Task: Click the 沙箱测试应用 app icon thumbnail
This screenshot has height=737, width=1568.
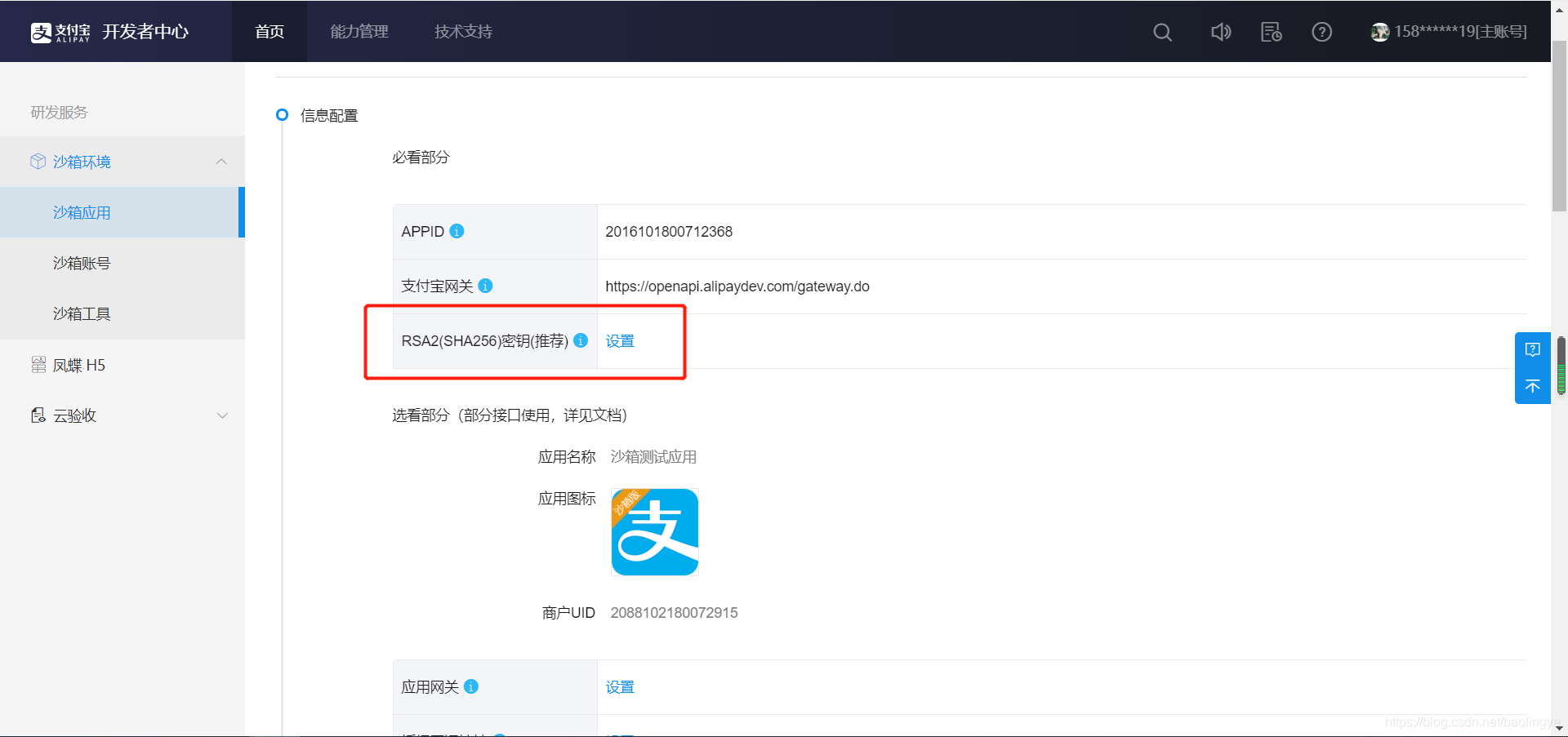Action: tap(654, 531)
